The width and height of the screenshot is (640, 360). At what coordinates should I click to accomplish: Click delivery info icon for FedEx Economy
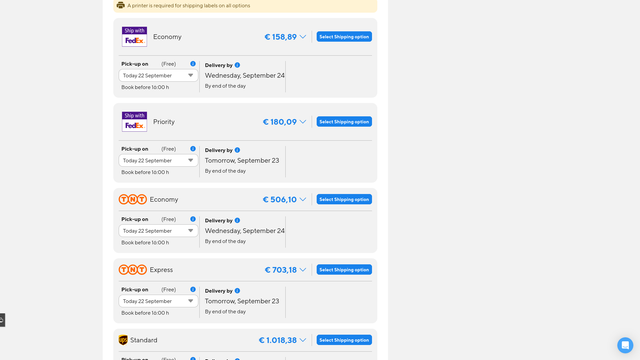click(237, 65)
